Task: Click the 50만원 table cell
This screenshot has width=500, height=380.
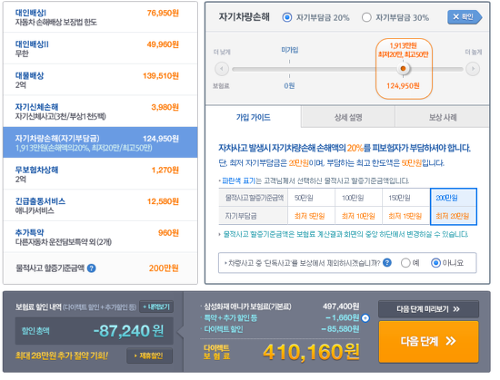Action: (x=311, y=198)
